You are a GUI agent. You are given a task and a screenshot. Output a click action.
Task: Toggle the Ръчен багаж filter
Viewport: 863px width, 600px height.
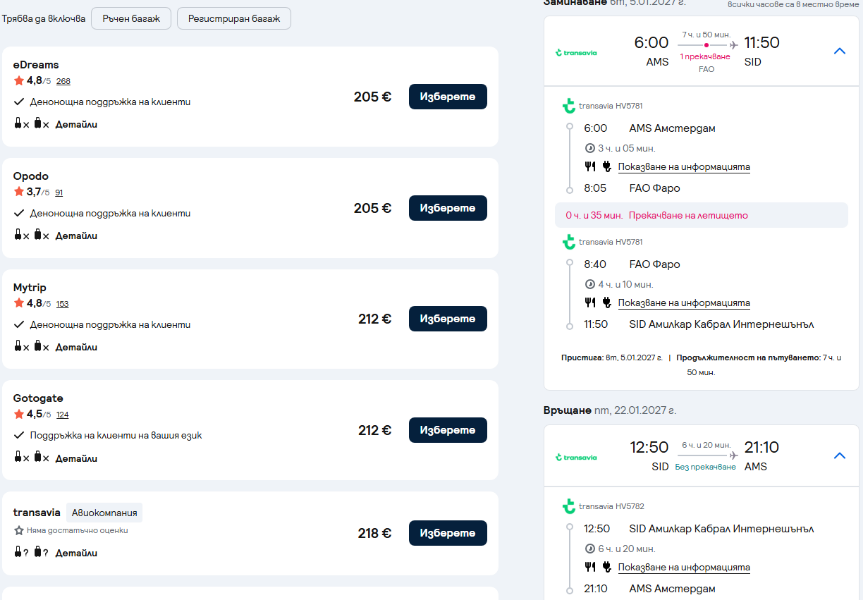[131, 19]
